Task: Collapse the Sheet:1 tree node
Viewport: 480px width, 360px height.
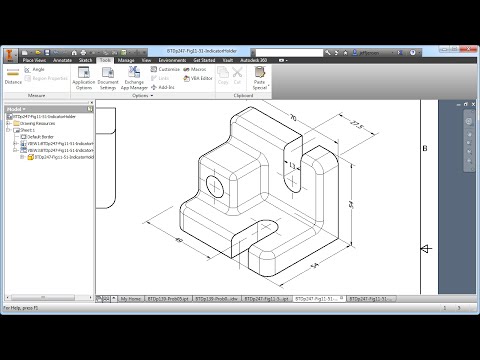Action: [9, 130]
